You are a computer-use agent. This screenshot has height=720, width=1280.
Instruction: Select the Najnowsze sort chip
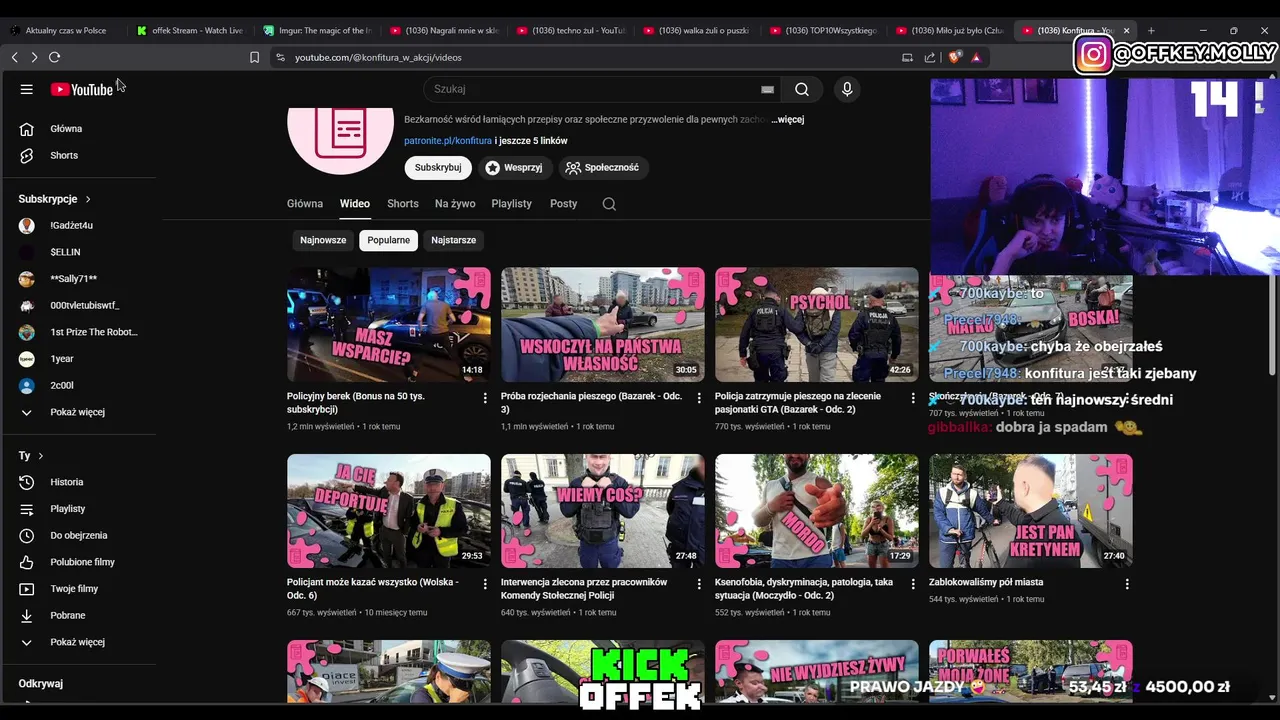[323, 240]
